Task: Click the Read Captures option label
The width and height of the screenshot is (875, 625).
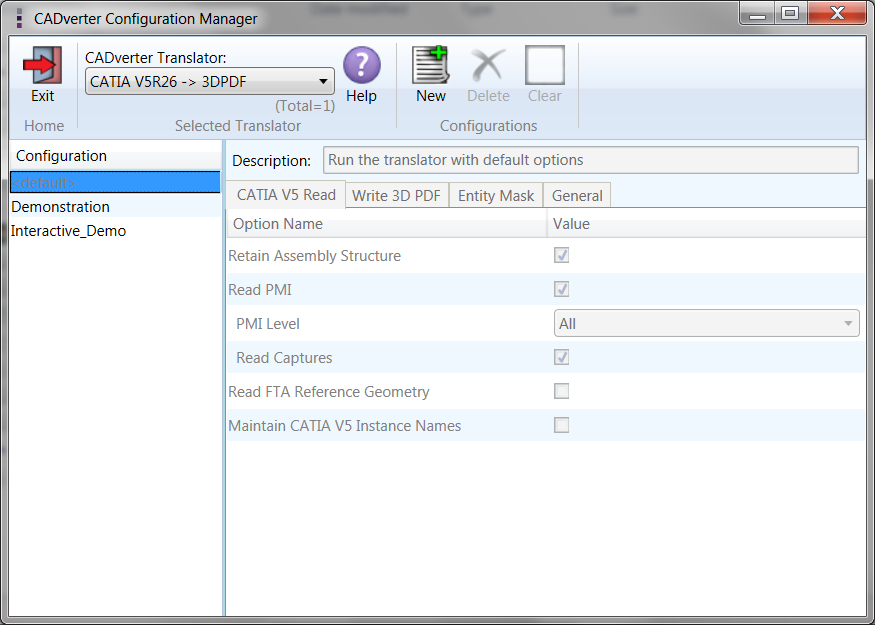Action: pyautogui.click(x=284, y=358)
